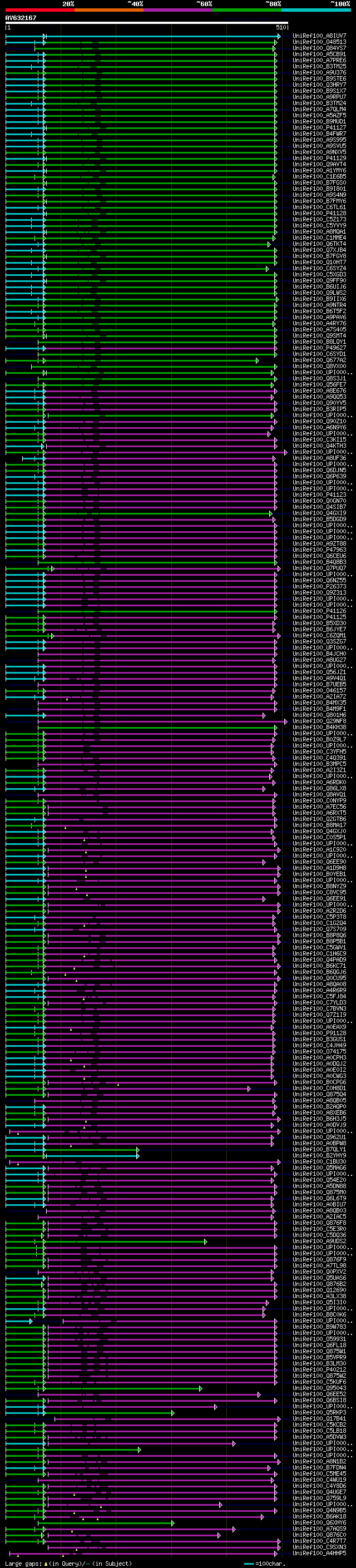Image resolution: width=356 pixels, height=1568 pixels.
Task: Select the UniRef100_A1D9H8 label
Action: click(x=319, y=867)
